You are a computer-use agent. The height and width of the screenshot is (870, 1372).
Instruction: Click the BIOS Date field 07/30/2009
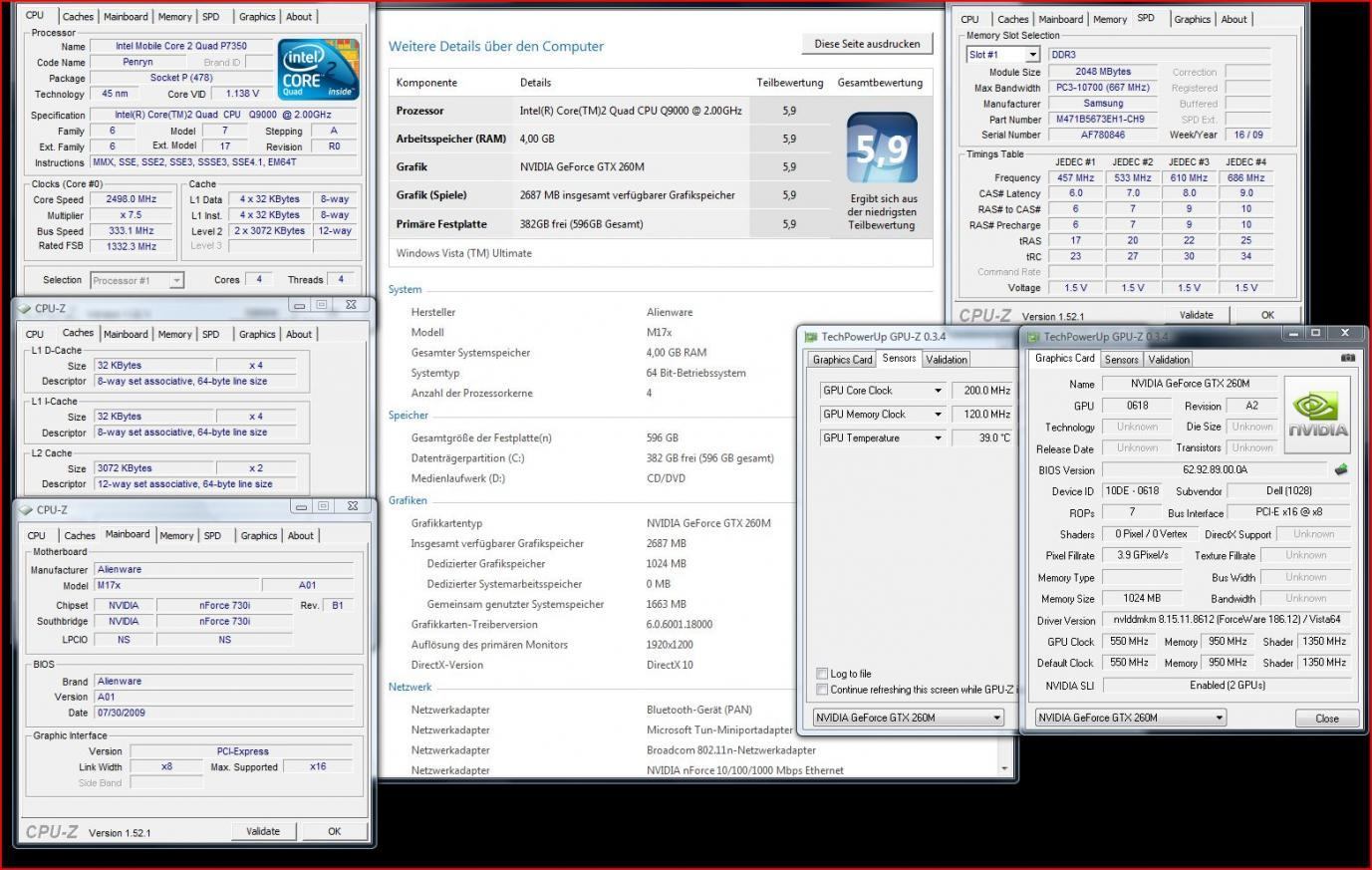[x=224, y=714]
